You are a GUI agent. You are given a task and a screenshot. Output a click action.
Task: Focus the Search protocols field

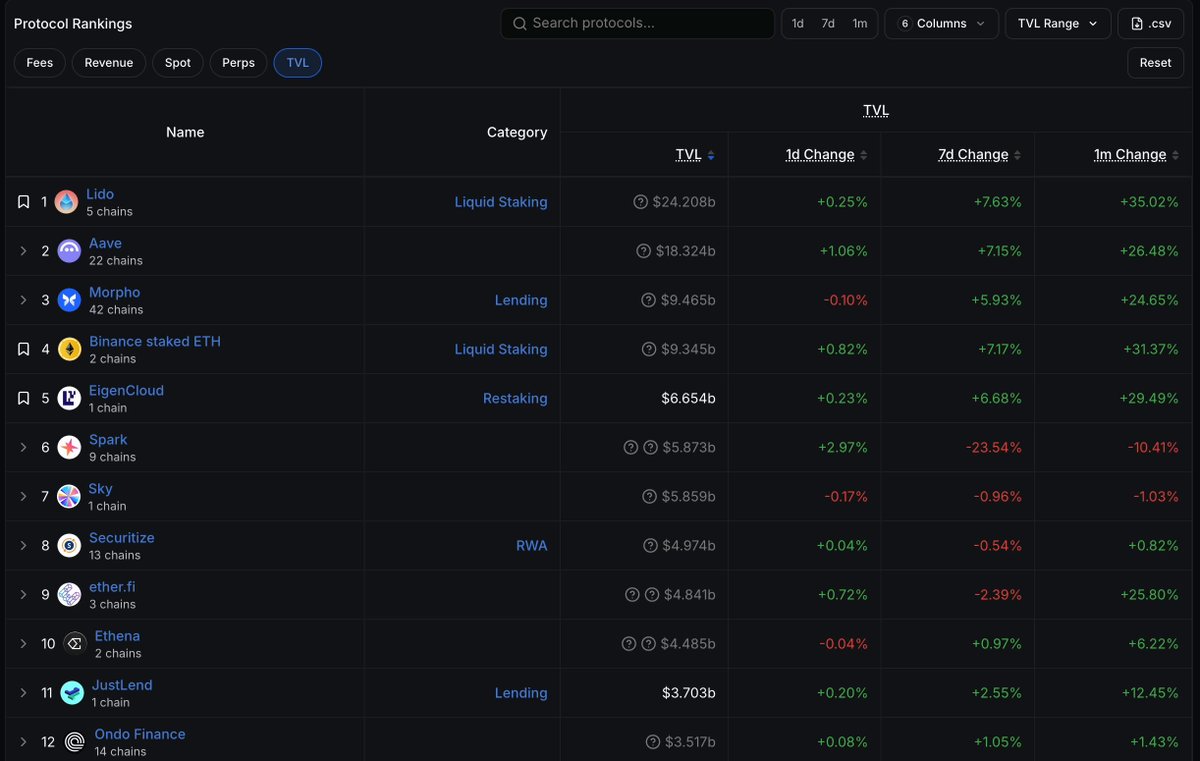click(x=638, y=23)
